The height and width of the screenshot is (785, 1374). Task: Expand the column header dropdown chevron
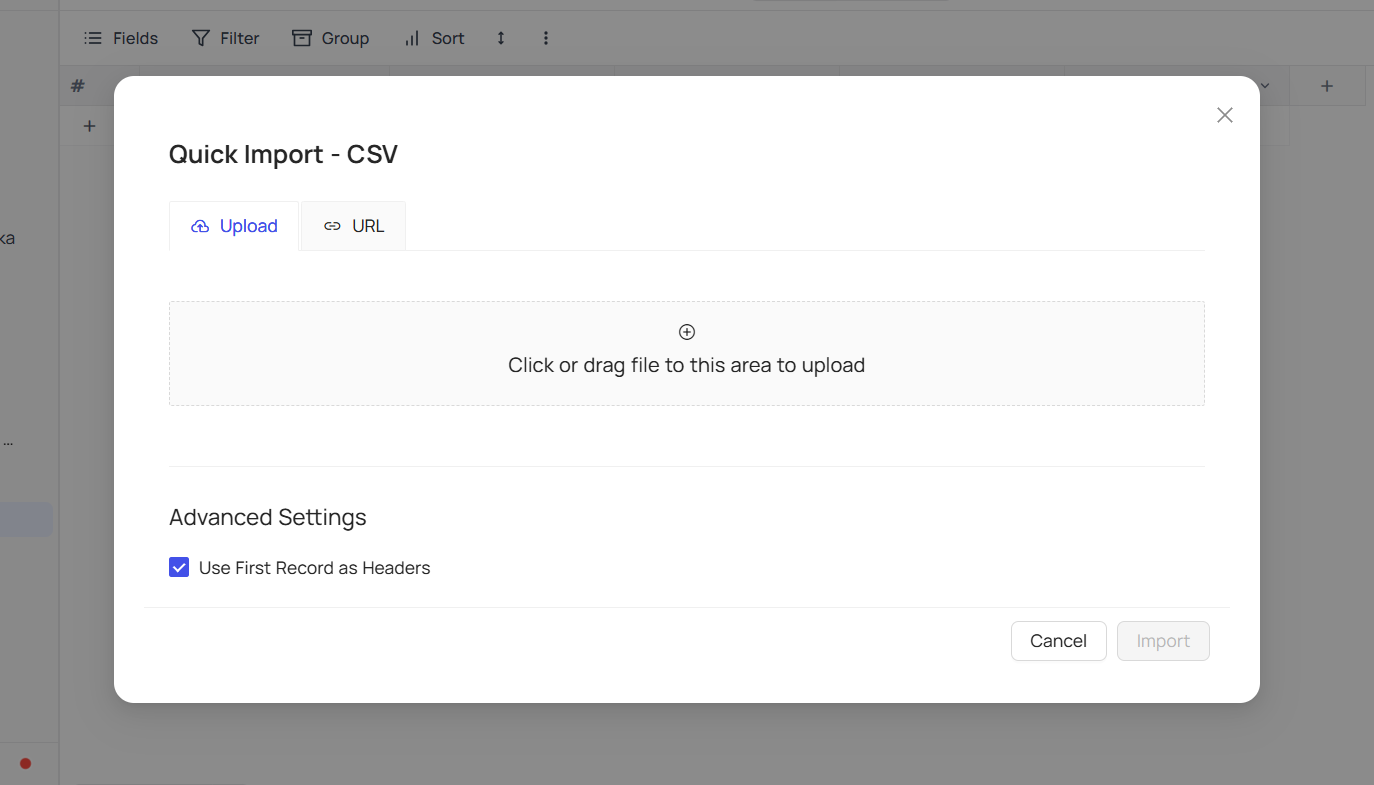click(1265, 87)
